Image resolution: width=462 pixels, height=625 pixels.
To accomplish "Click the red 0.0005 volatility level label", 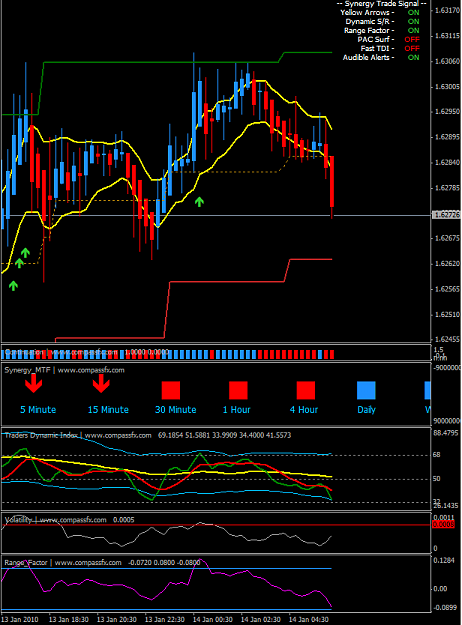I will (x=444, y=525).
